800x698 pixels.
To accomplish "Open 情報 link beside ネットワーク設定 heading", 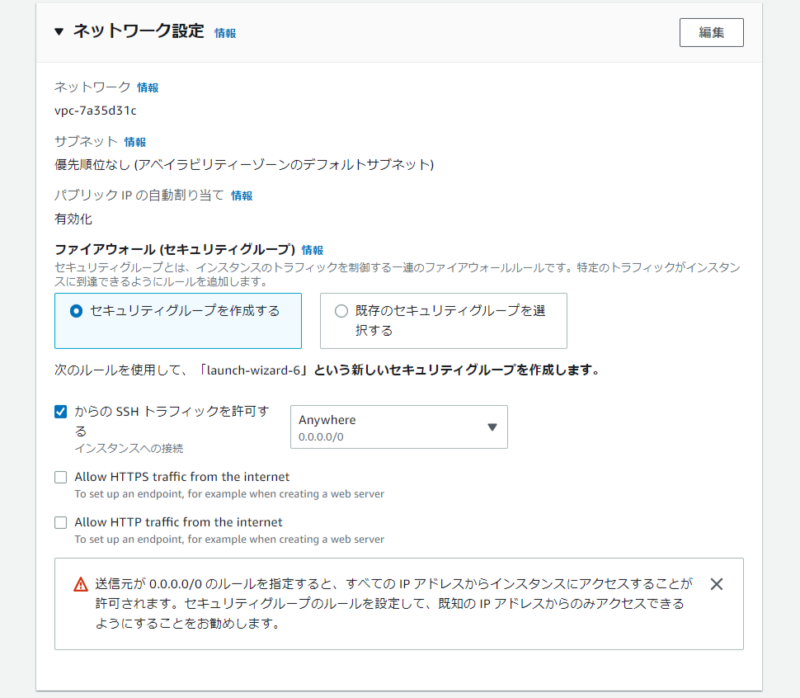I will tap(225, 33).
